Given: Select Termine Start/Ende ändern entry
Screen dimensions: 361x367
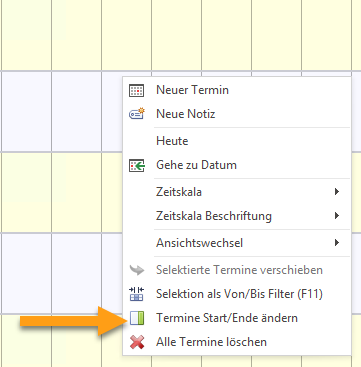Looking at the screenshot, I should (237, 318).
